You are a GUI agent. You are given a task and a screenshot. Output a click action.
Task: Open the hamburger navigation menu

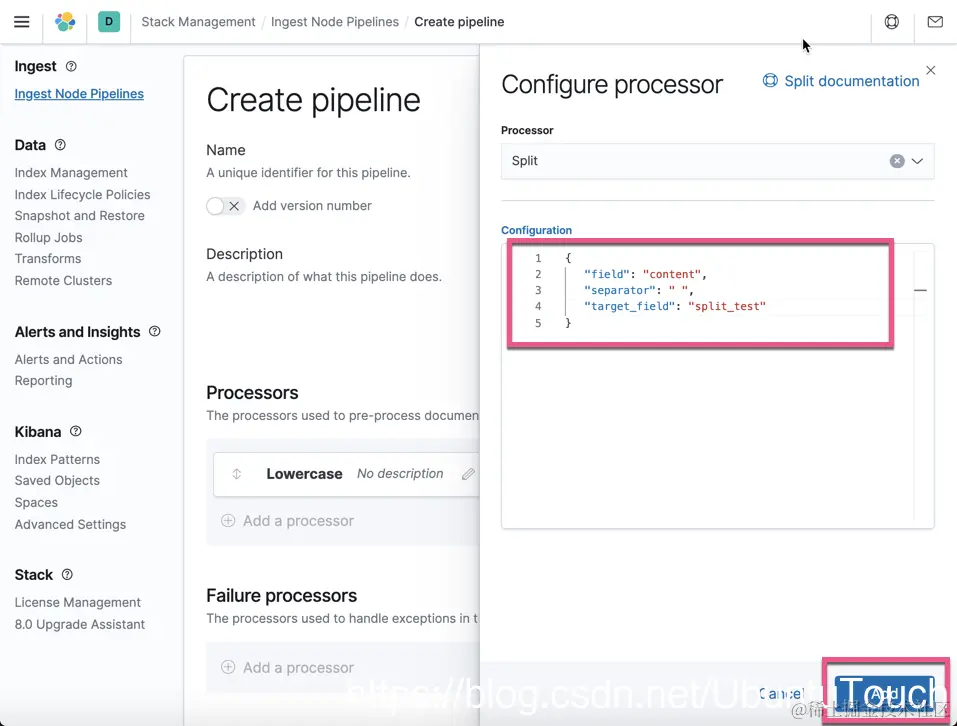coord(21,22)
